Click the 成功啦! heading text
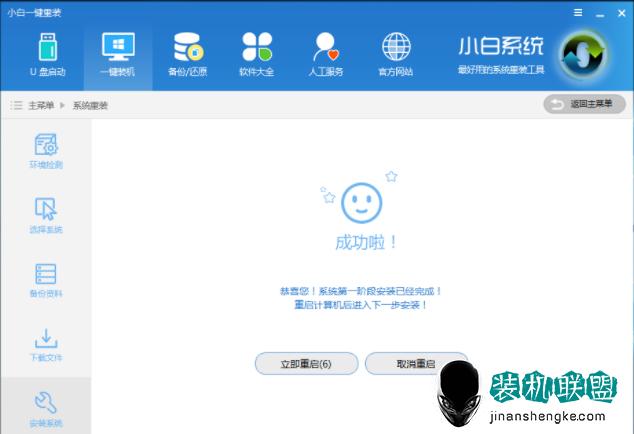Screen dimensions: 634x434 366,243
